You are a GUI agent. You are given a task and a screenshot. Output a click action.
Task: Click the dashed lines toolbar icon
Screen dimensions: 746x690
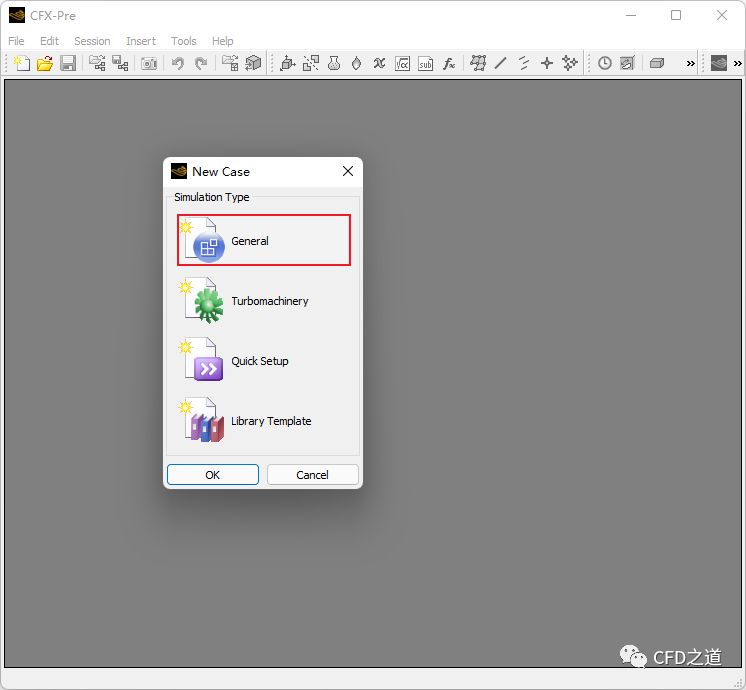(x=524, y=63)
